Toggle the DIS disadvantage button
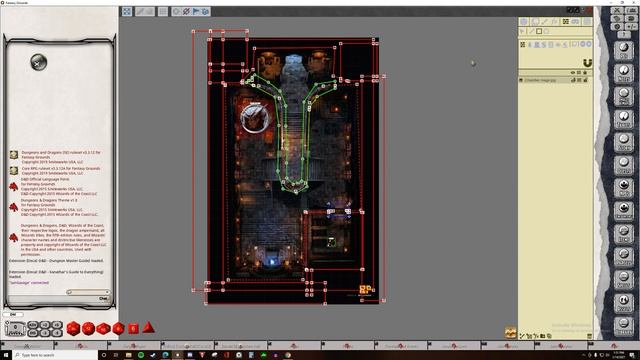This screenshot has width=640, height=360. (33, 333)
